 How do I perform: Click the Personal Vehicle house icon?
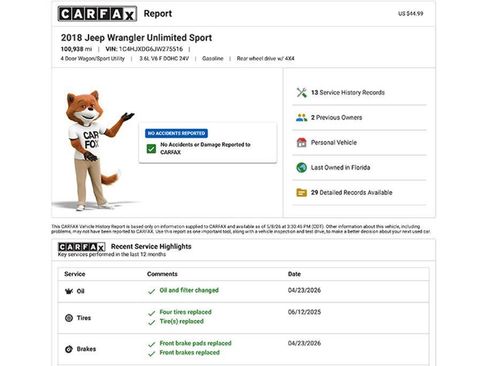tap(302, 143)
